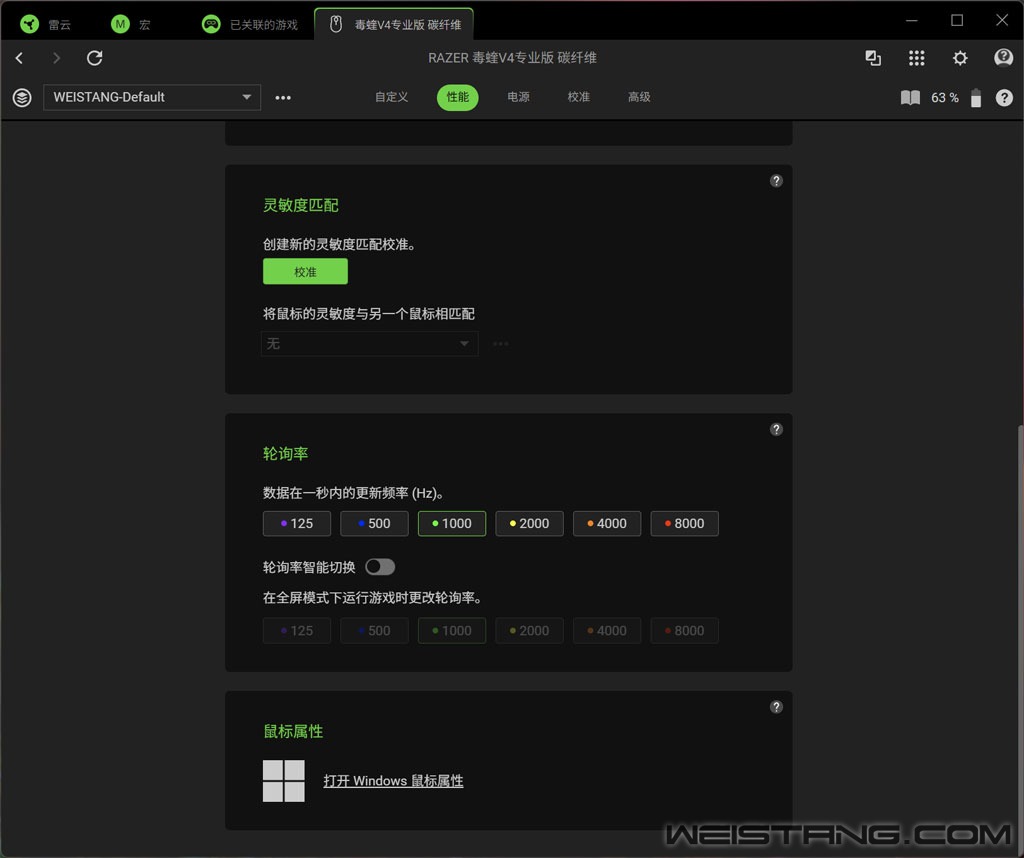This screenshot has height=858, width=1024.
Task: Expand the WEISTANG-Default profile dropdown
Action: pos(152,97)
